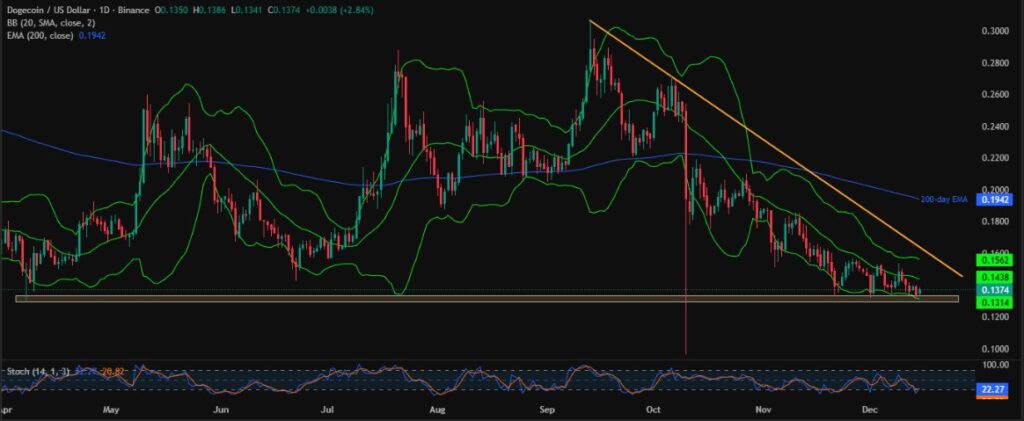Click the Aug label on time axis
This screenshot has height=421, width=1024.
438,412
